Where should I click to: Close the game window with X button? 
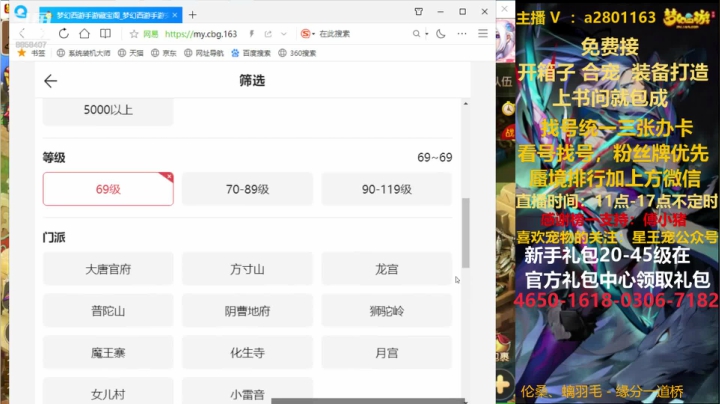[x=504, y=9]
